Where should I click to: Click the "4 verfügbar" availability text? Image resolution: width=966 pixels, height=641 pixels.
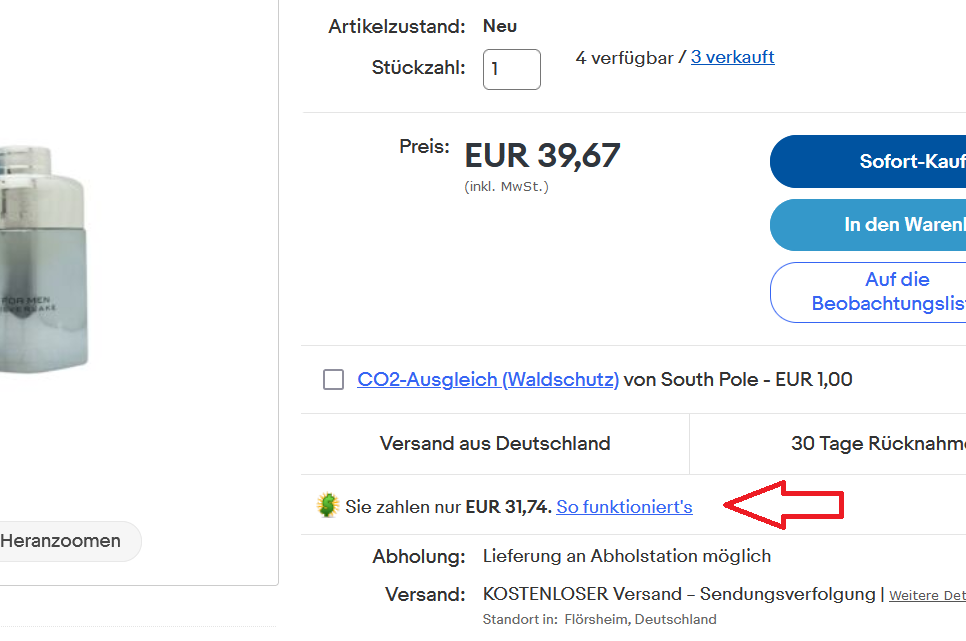click(624, 58)
